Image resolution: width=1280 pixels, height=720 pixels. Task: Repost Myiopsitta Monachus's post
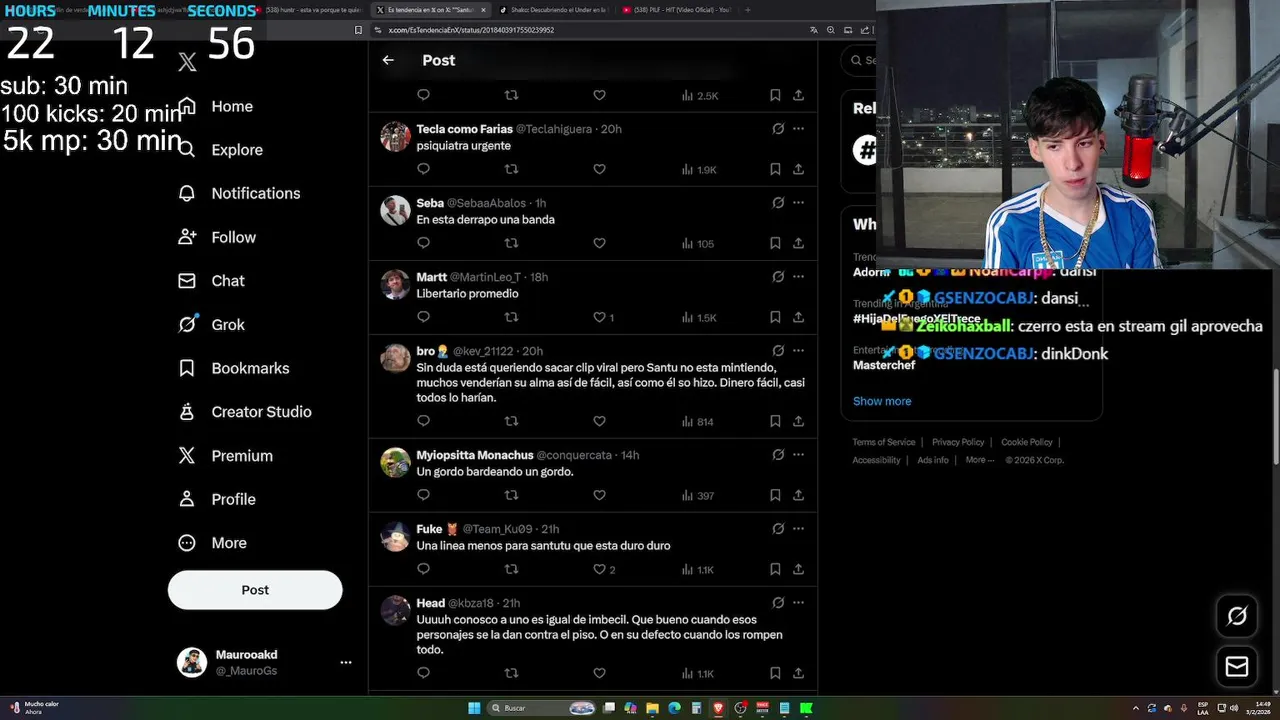click(x=511, y=495)
